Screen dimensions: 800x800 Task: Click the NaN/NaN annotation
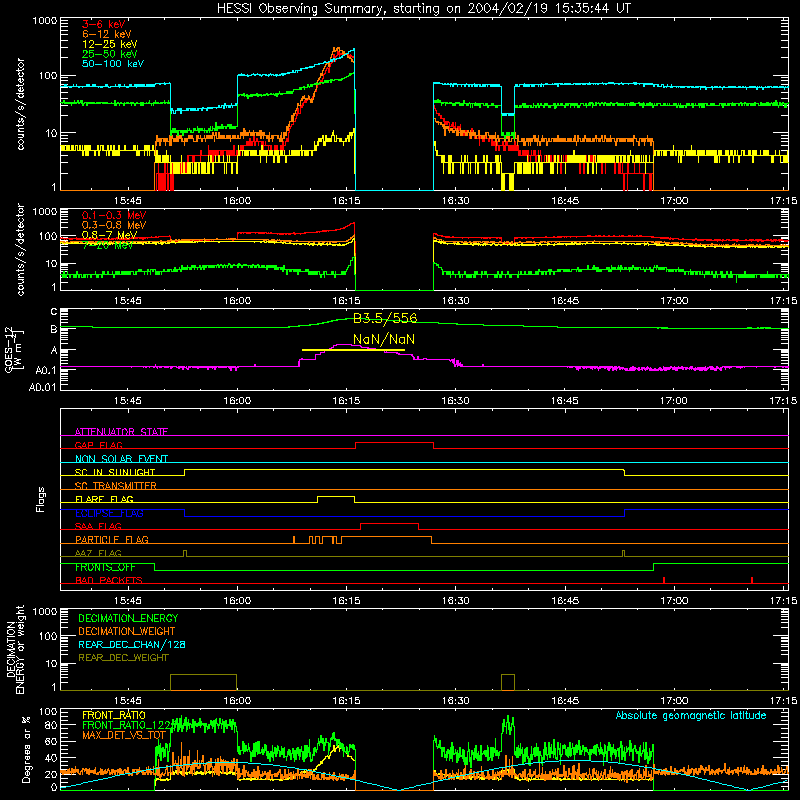(384, 339)
